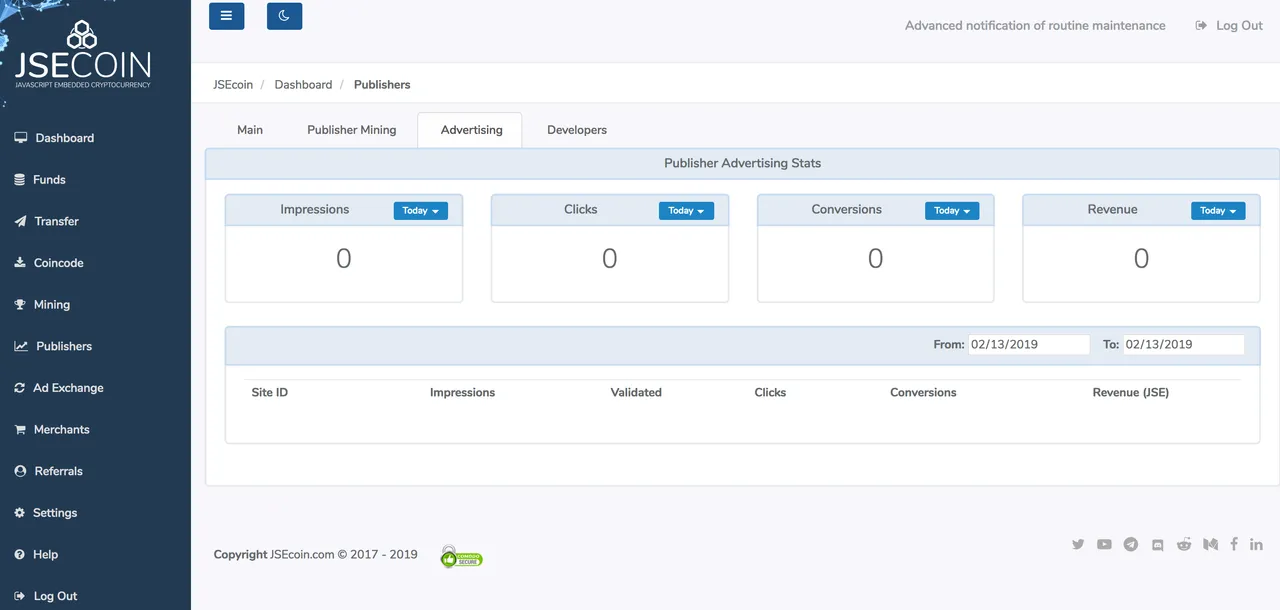Select the Advertising tab

point(471,130)
